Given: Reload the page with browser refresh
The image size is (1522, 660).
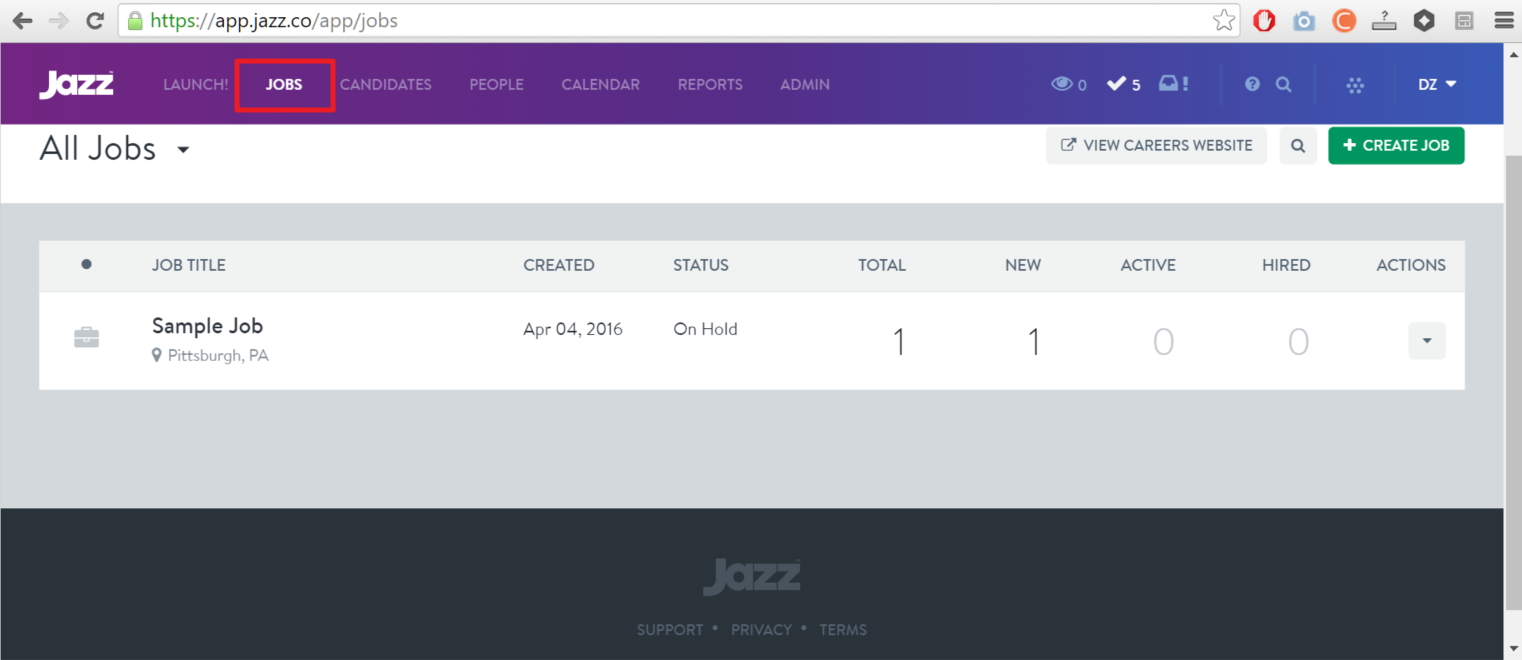Looking at the screenshot, I should coord(95,20).
